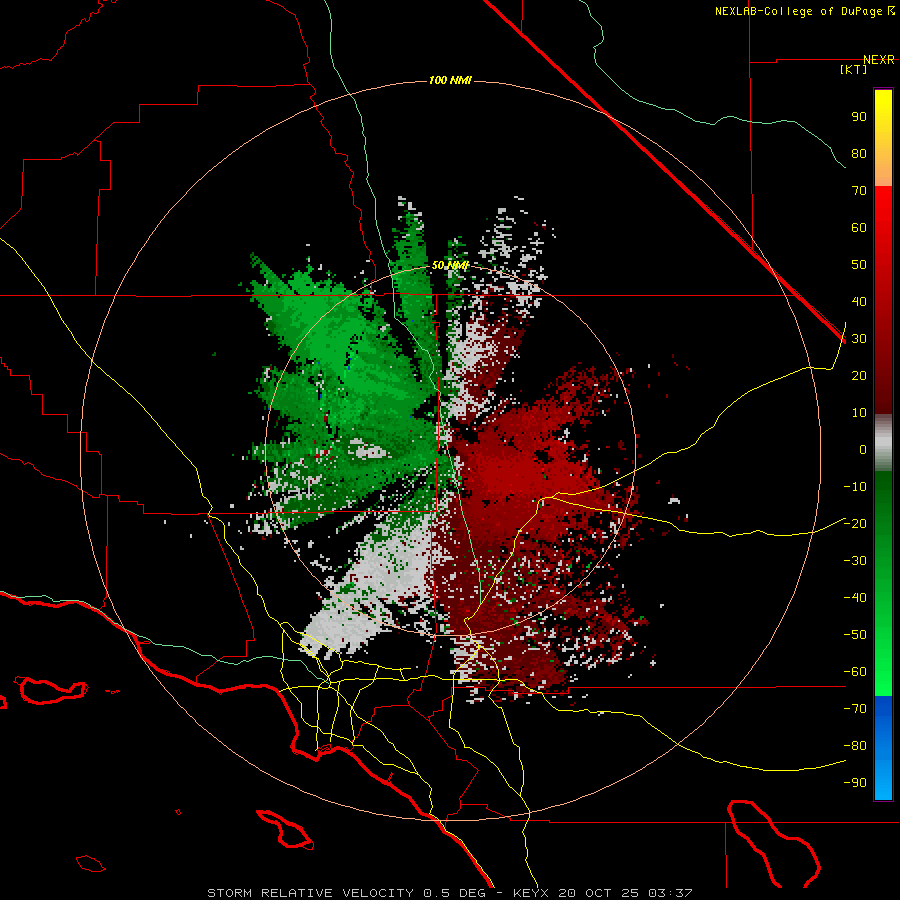This screenshot has height=900, width=900.
Task: Click the -30 value on the velocity scale
Action: pos(855,561)
